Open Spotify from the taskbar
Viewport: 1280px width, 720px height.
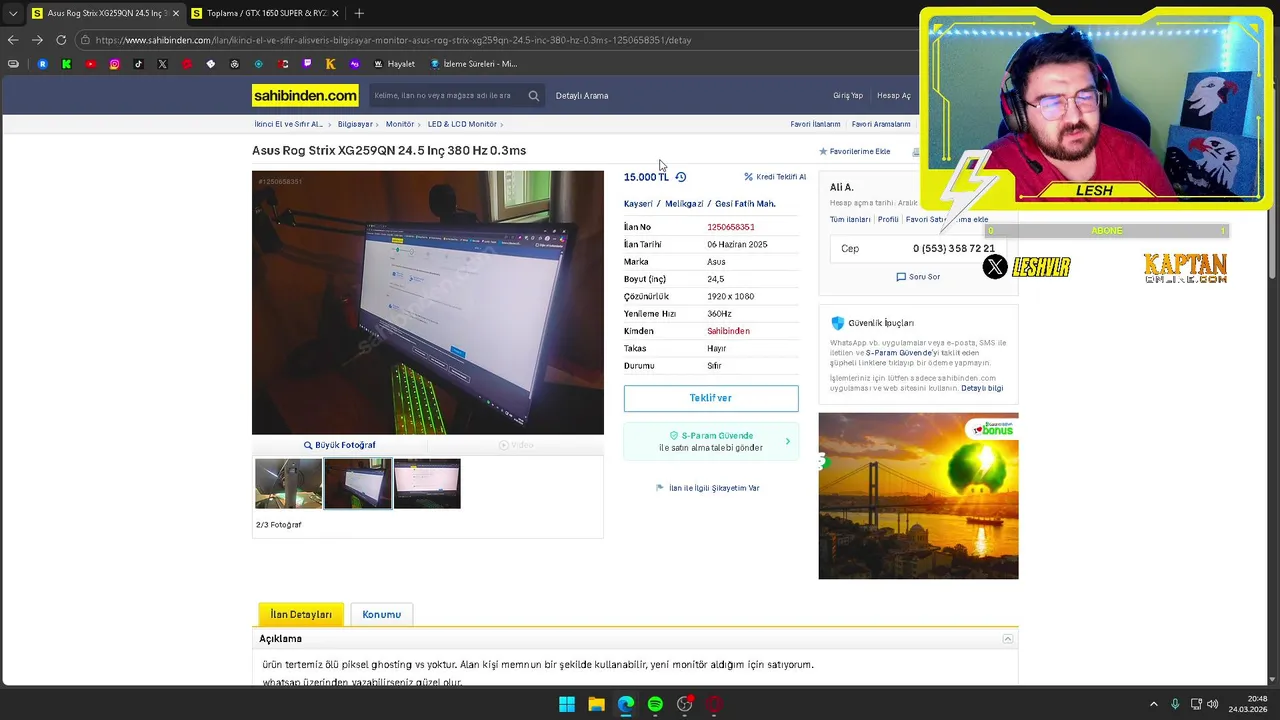[655, 704]
